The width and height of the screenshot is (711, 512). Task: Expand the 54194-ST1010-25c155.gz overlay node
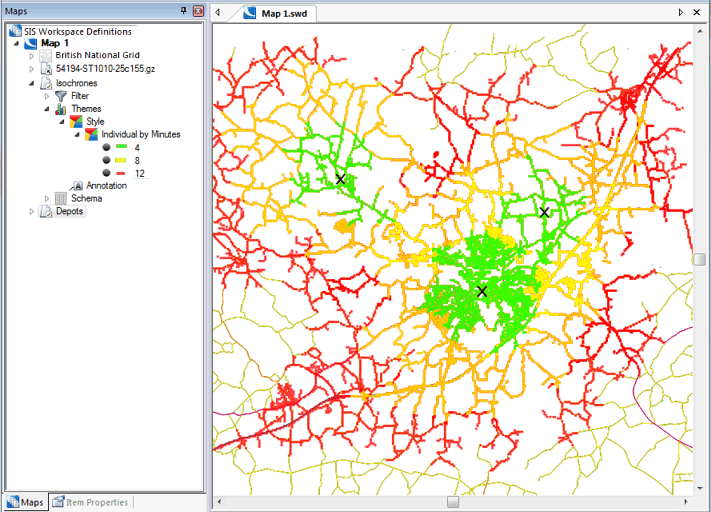coord(32,69)
